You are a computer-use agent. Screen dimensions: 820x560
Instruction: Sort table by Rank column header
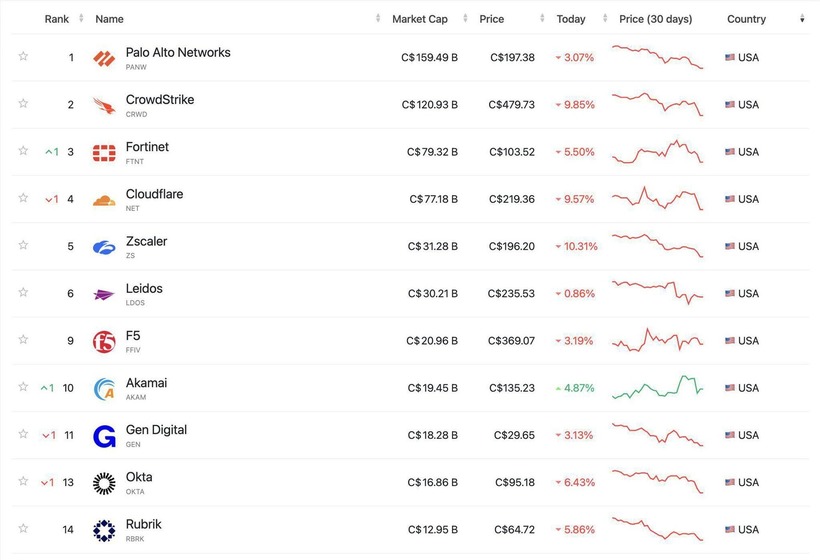[57, 19]
